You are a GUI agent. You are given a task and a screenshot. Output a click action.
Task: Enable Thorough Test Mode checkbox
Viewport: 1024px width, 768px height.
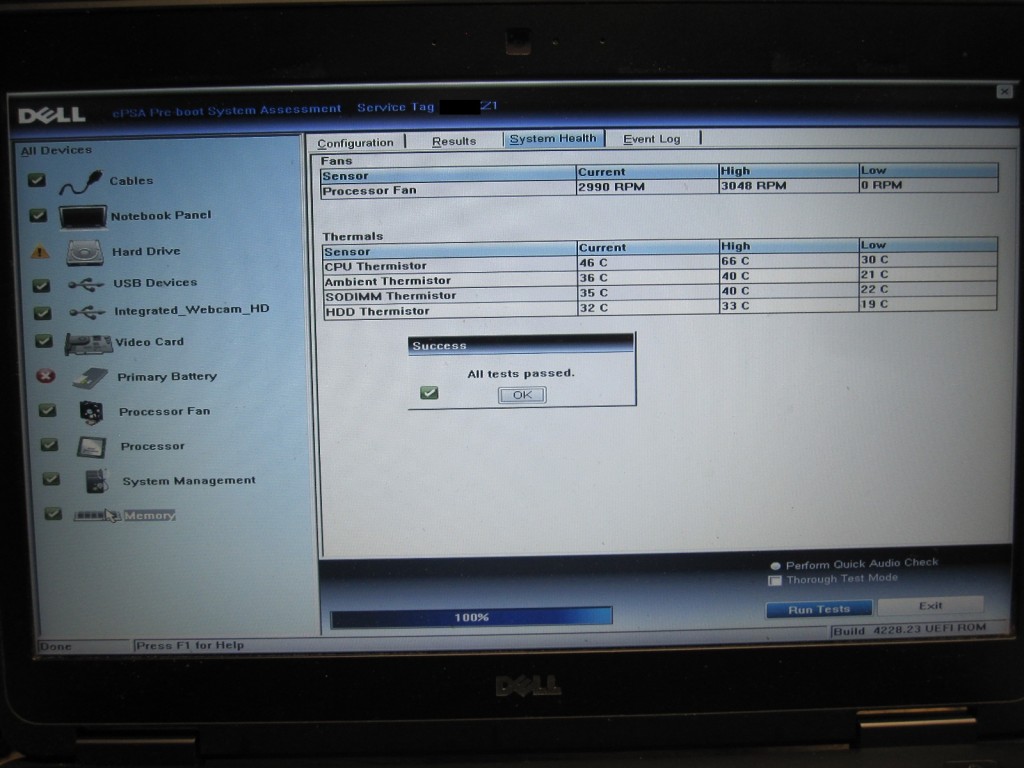[775, 581]
